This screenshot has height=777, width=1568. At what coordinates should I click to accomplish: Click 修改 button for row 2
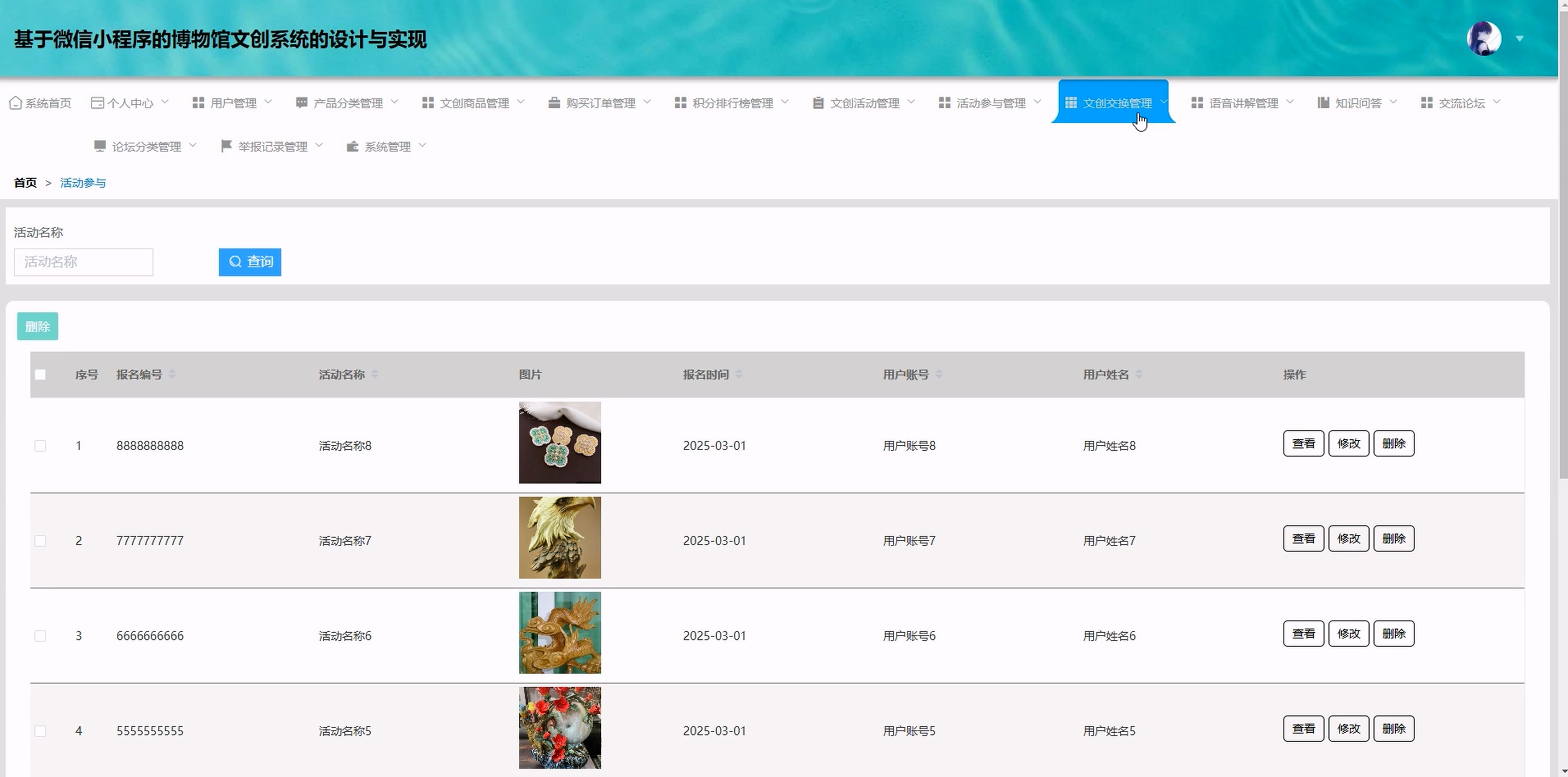1348,538
